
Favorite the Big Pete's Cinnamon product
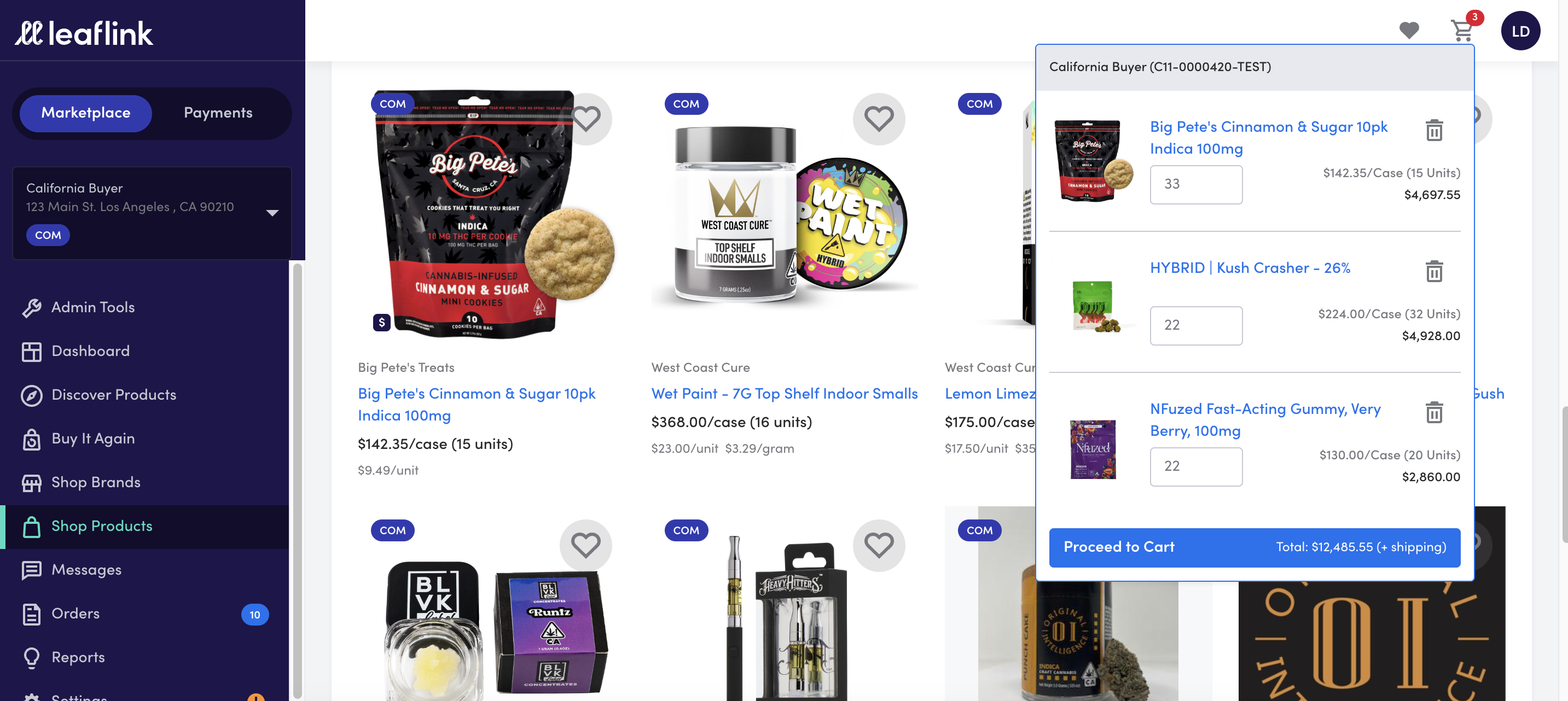(x=585, y=119)
